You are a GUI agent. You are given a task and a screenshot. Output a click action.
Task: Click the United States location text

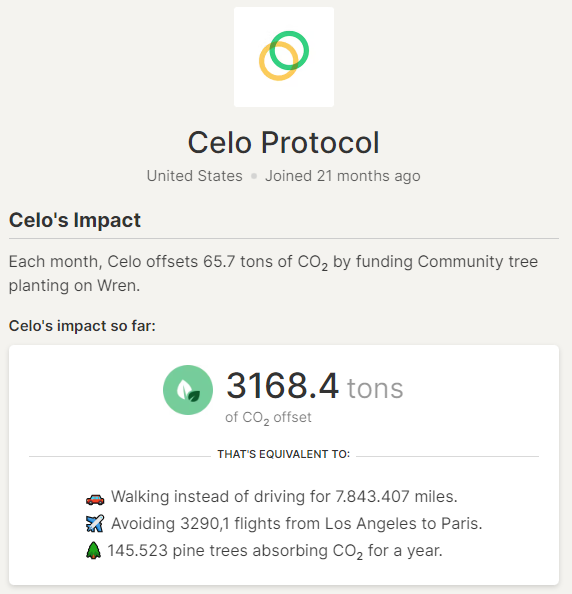194,176
